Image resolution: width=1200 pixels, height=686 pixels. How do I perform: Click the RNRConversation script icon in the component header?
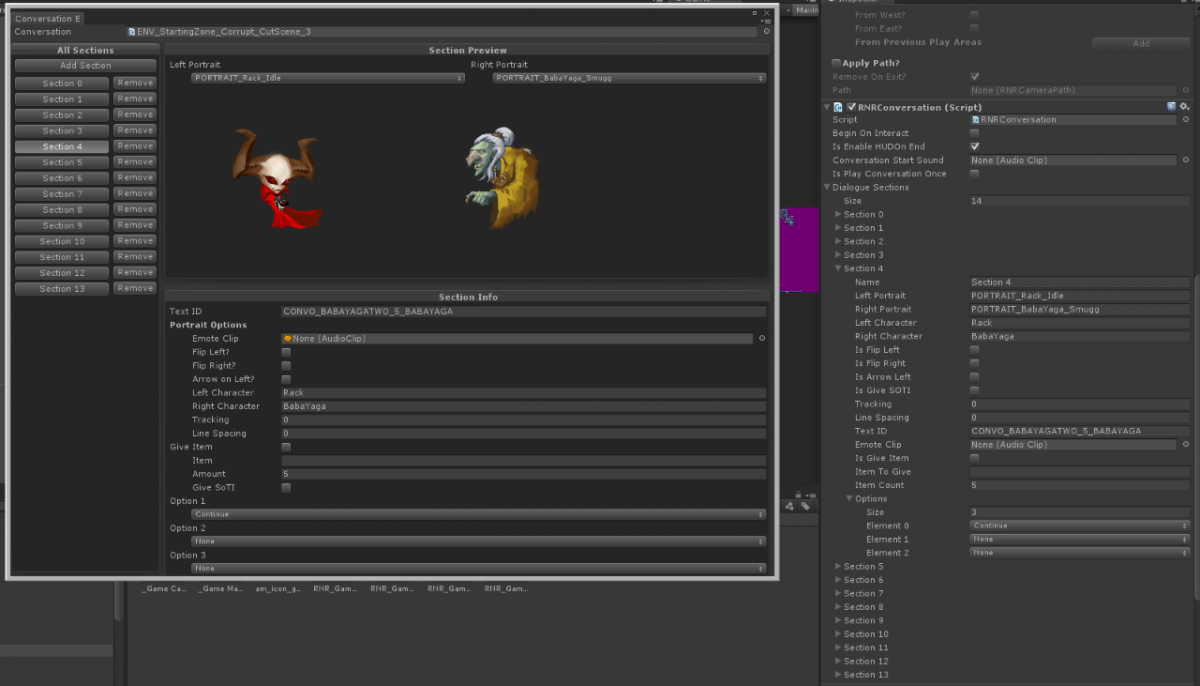[838, 107]
